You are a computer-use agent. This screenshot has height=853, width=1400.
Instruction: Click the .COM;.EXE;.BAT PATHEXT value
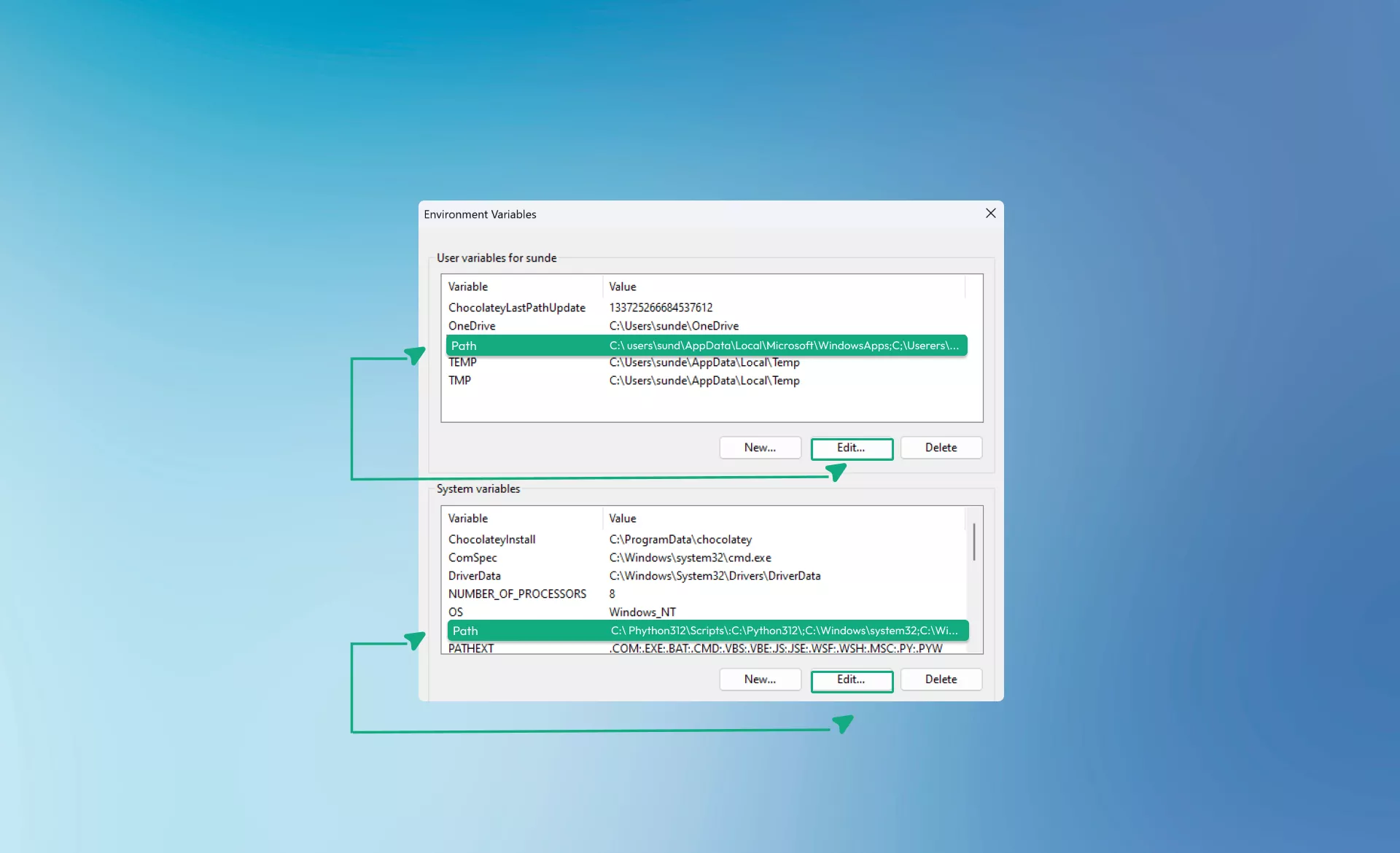(776, 648)
